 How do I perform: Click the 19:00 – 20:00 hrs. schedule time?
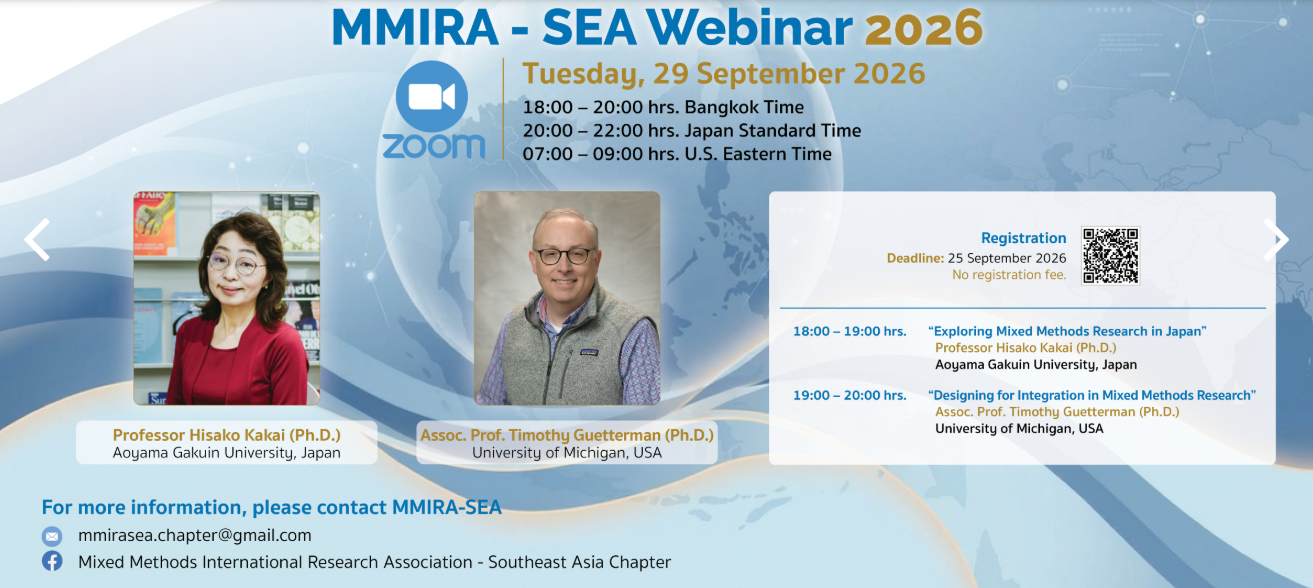tap(850, 395)
